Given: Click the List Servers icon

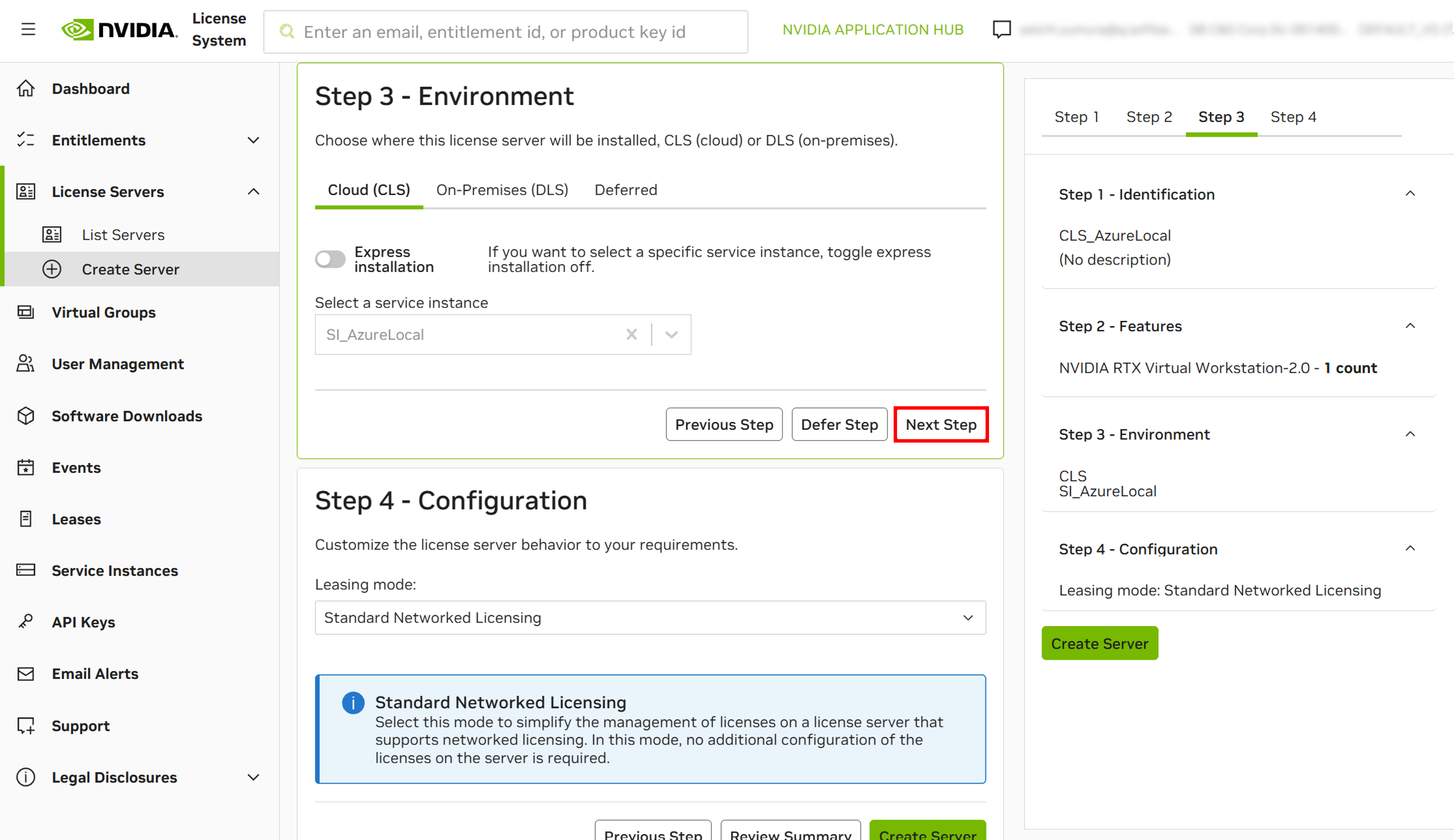Looking at the screenshot, I should (52, 235).
